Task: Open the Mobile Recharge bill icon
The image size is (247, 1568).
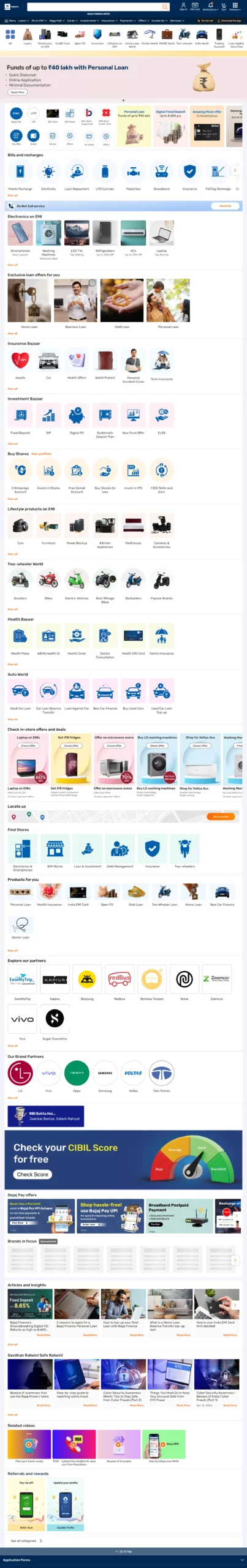Action: click(20, 171)
